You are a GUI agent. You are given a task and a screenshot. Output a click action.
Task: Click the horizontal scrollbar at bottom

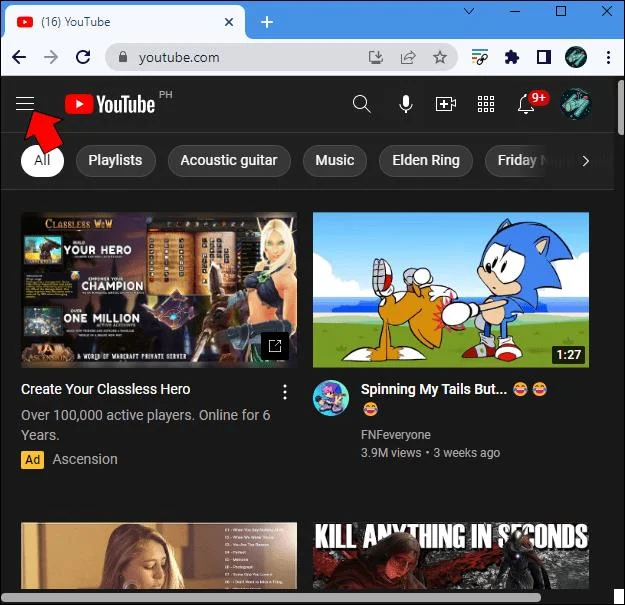[271, 597]
